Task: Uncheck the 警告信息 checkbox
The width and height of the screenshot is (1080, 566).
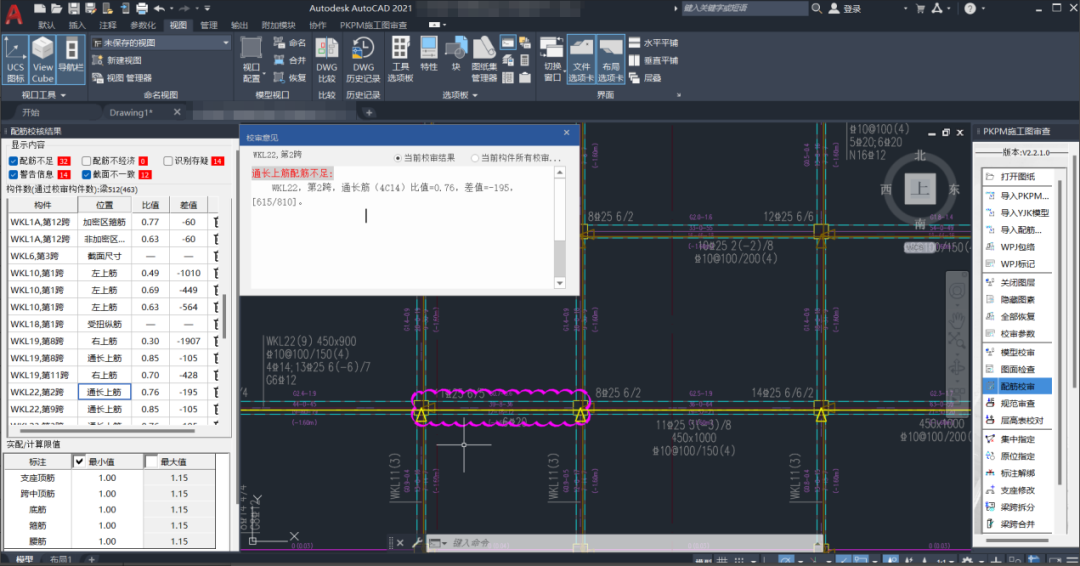Action: coord(13,175)
